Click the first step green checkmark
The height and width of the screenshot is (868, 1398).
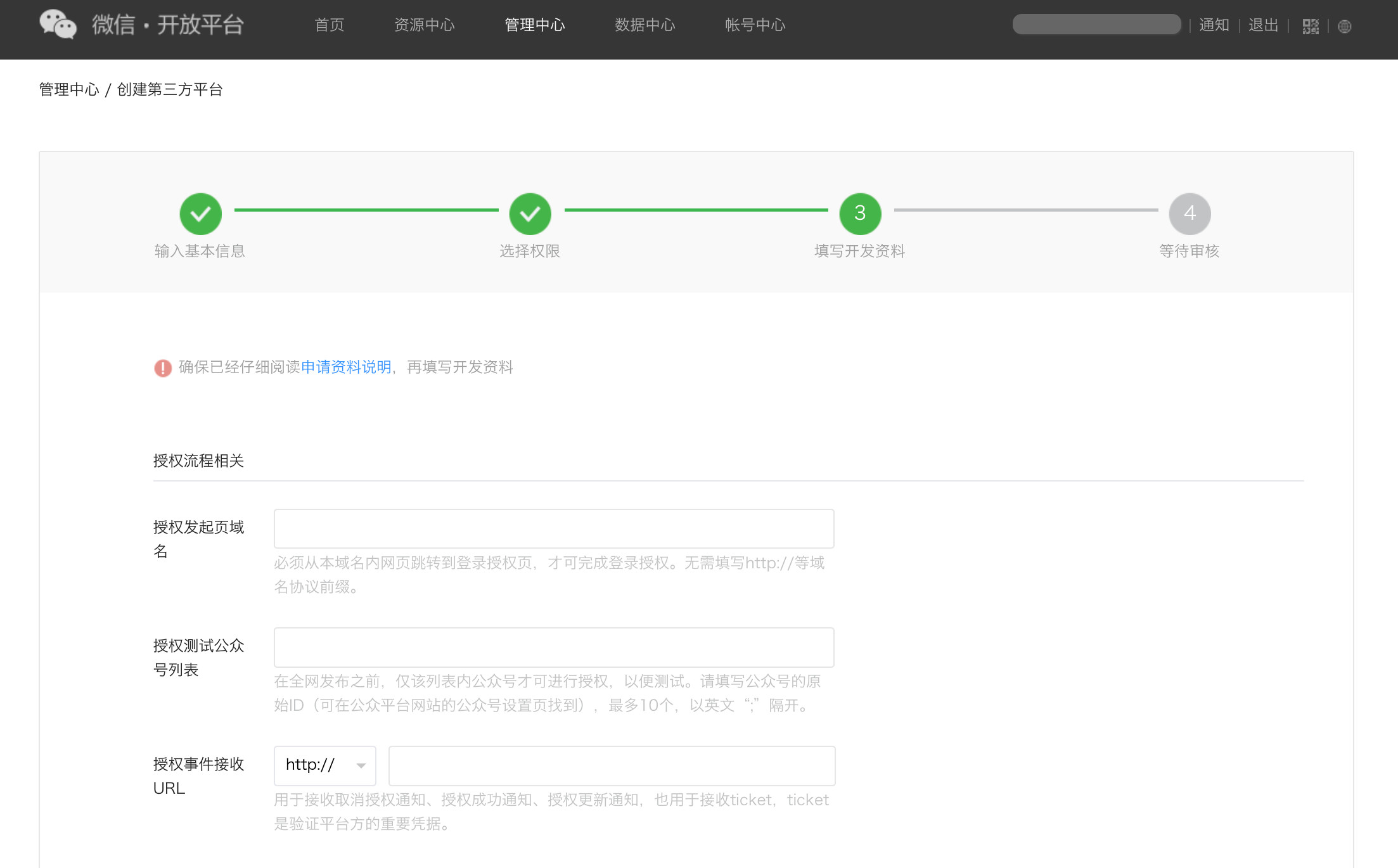pos(200,214)
